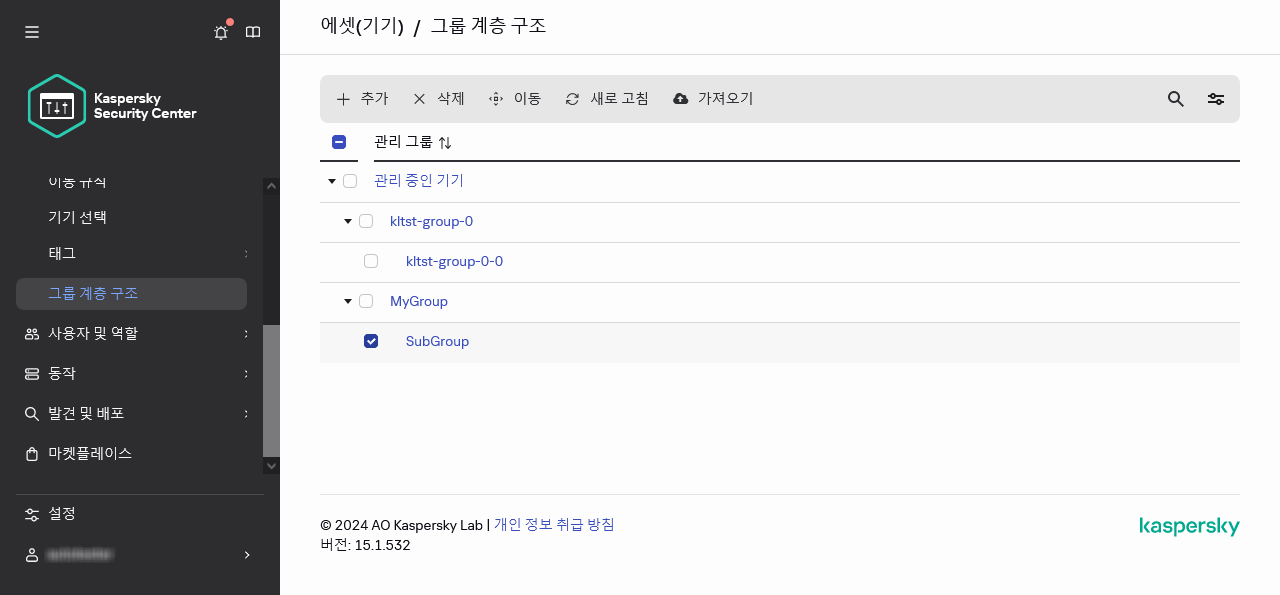Click the select-all checkbox in header
The width and height of the screenshot is (1280, 595).
338,141
